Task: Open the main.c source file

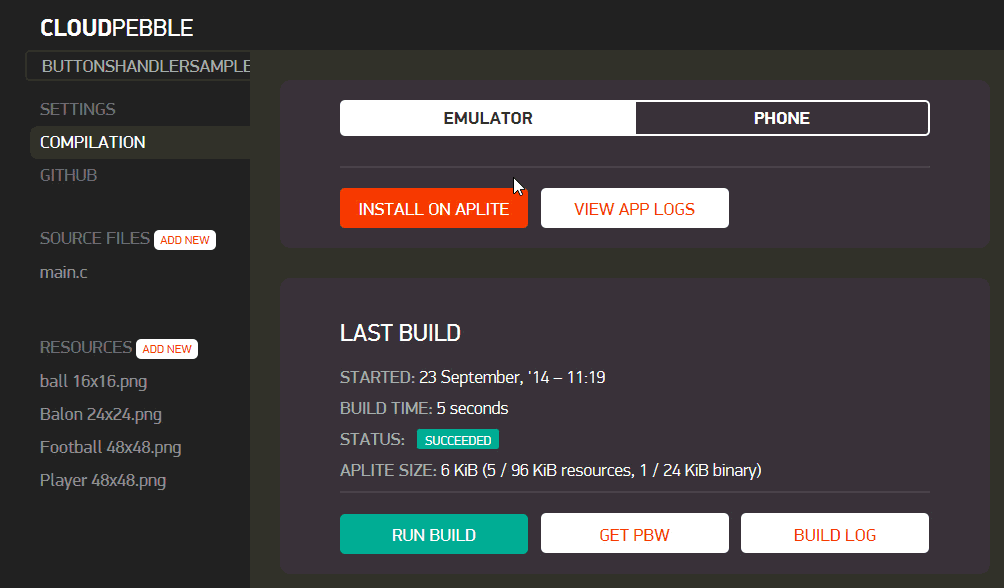Action: (x=63, y=272)
